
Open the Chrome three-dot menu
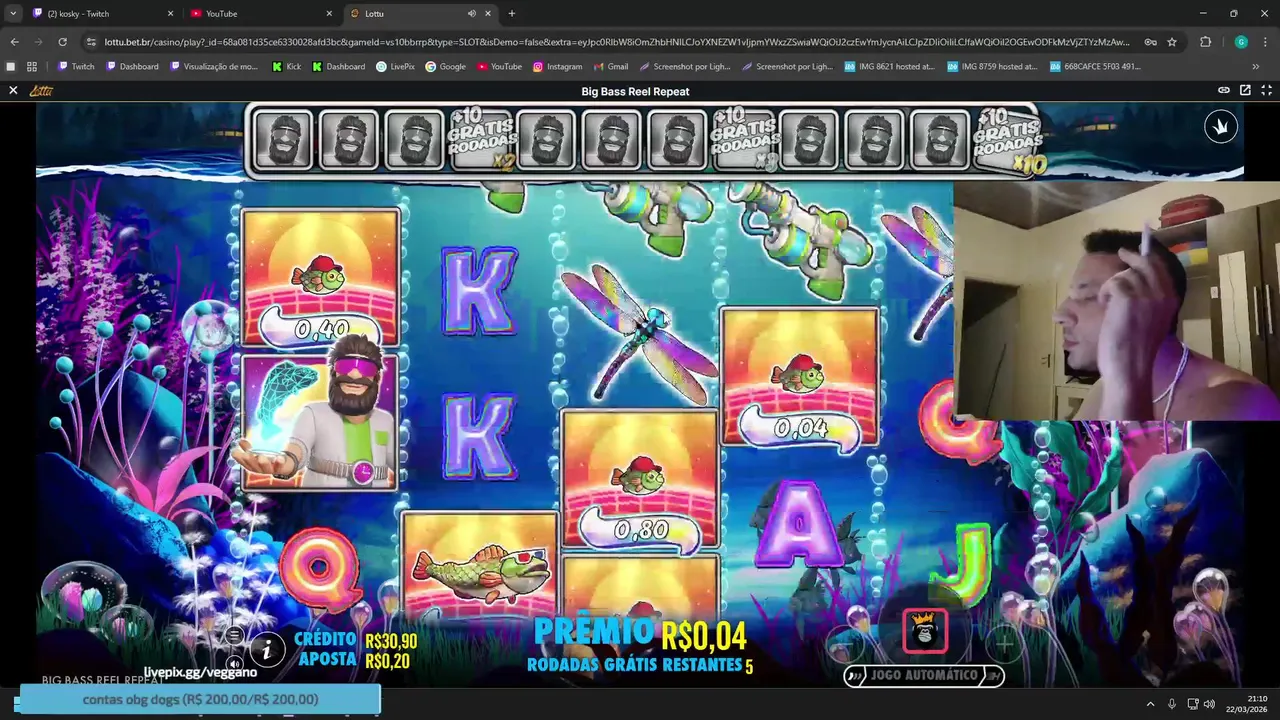pos(1266,42)
